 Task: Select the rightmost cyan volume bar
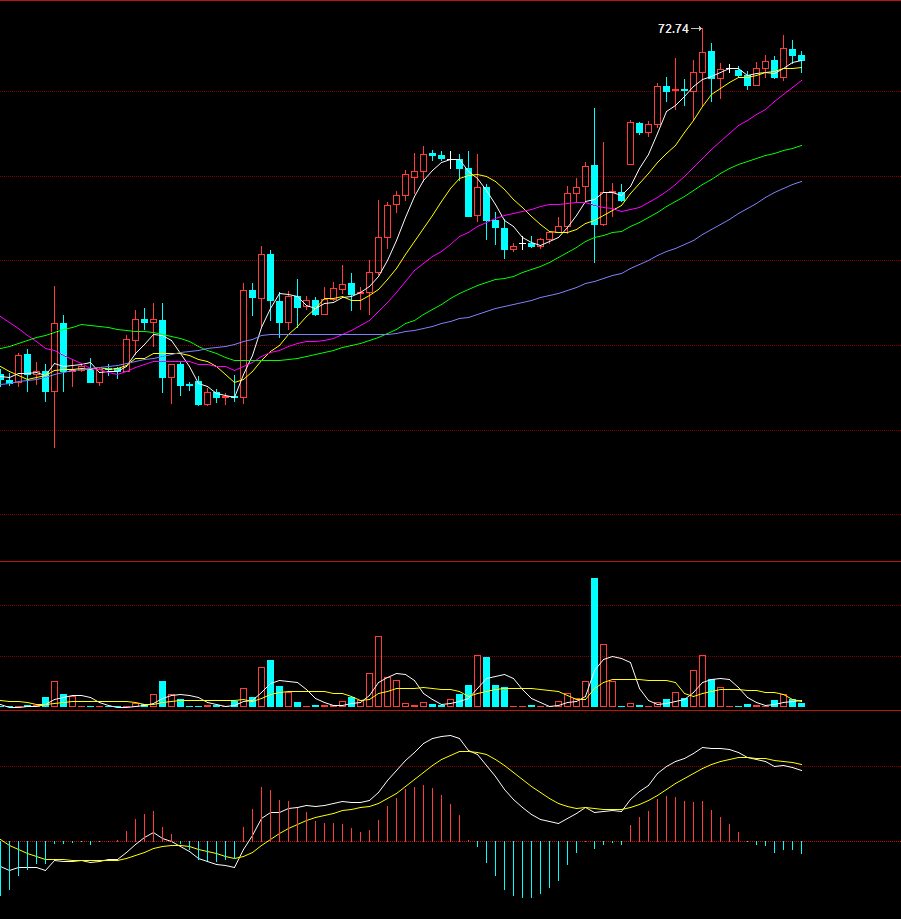801,704
